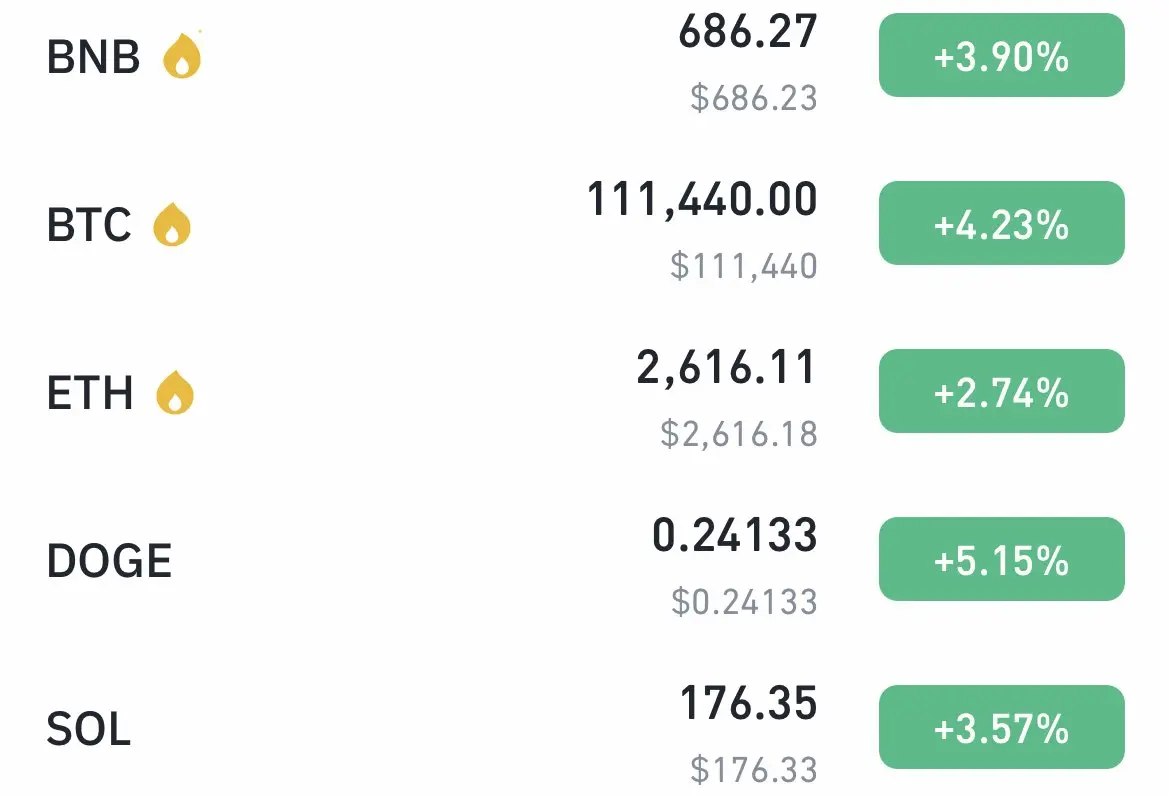The width and height of the screenshot is (1169, 796).
Task: Select the BNB price 686.27
Action: pos(748,32)
